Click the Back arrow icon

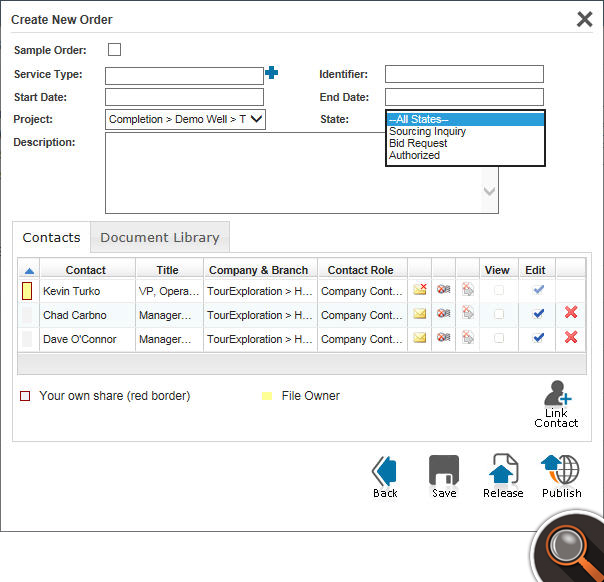pos(385,471)
